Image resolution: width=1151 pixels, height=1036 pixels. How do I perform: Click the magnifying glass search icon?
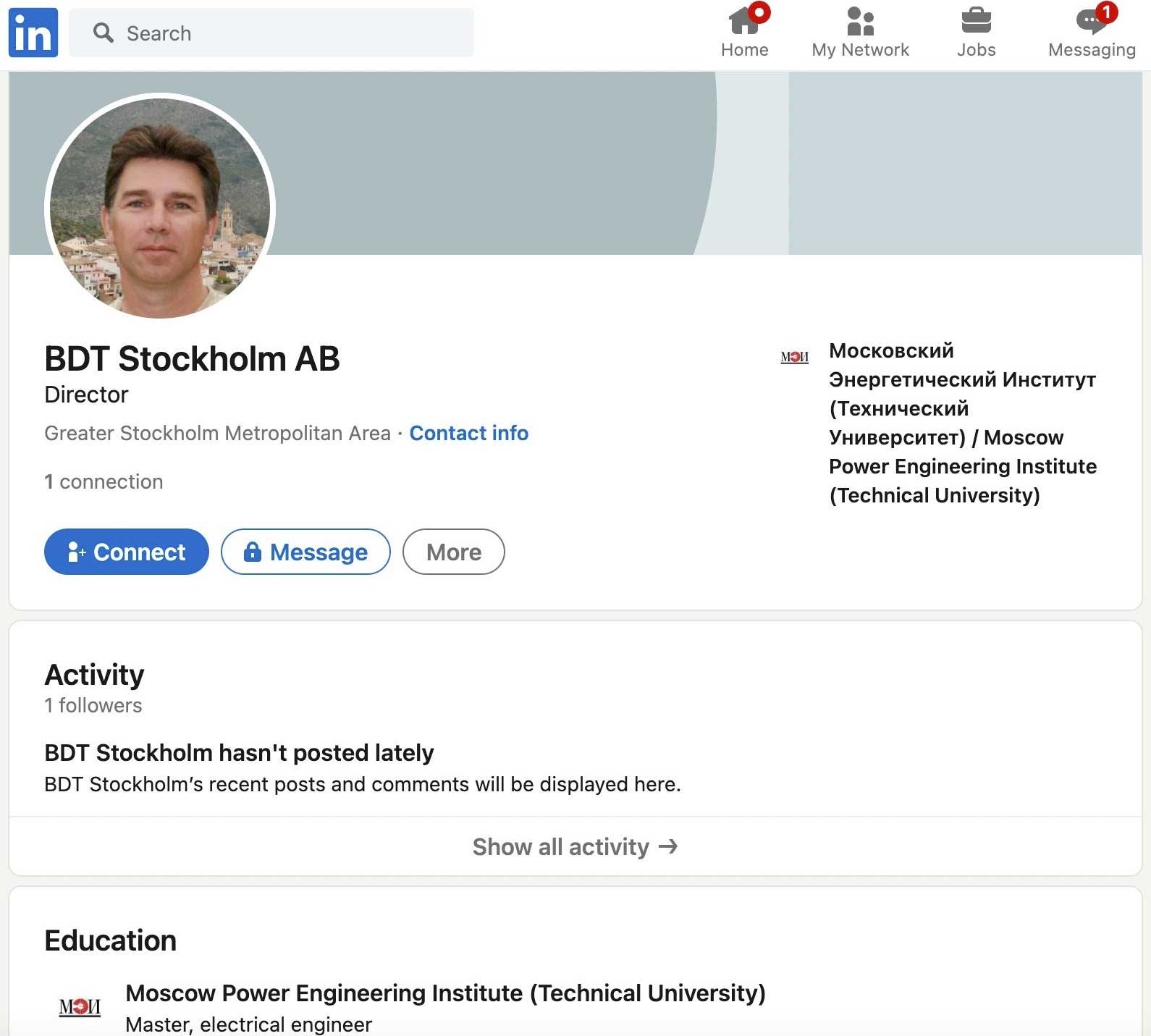tap(104, 33)
